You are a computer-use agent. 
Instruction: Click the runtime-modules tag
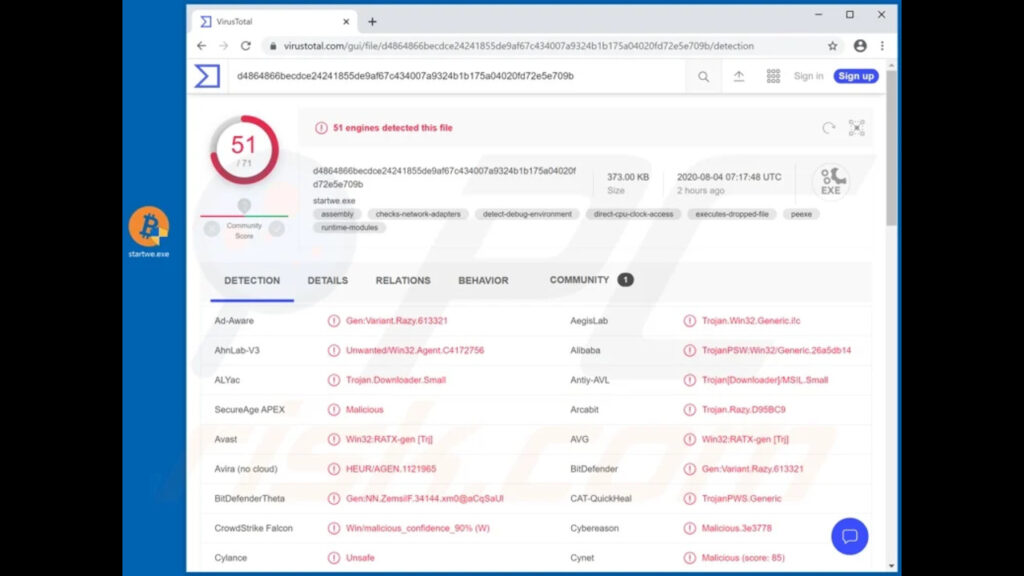(349, 228)
